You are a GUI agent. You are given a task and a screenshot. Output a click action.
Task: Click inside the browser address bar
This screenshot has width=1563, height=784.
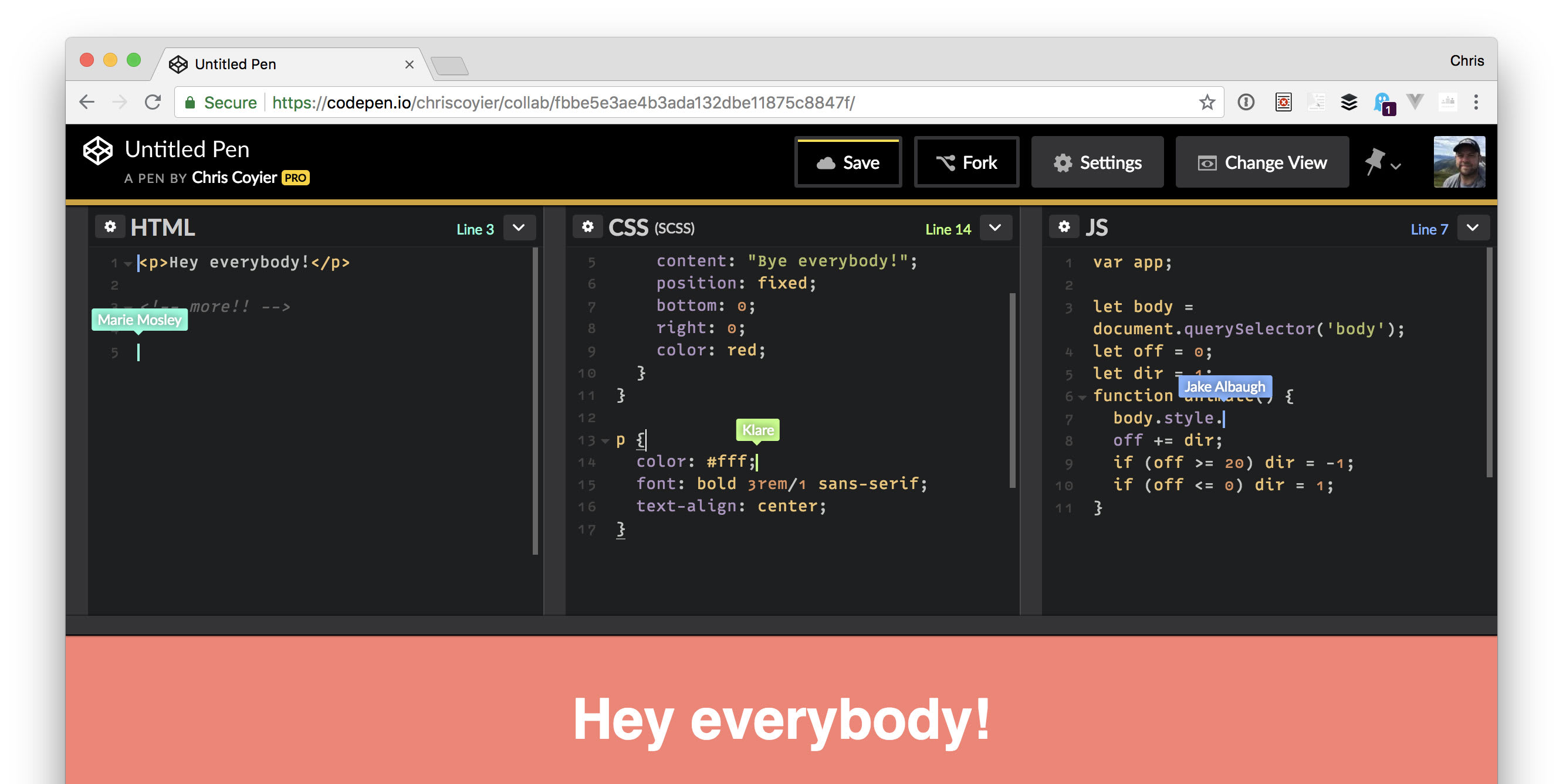point(546,102)
